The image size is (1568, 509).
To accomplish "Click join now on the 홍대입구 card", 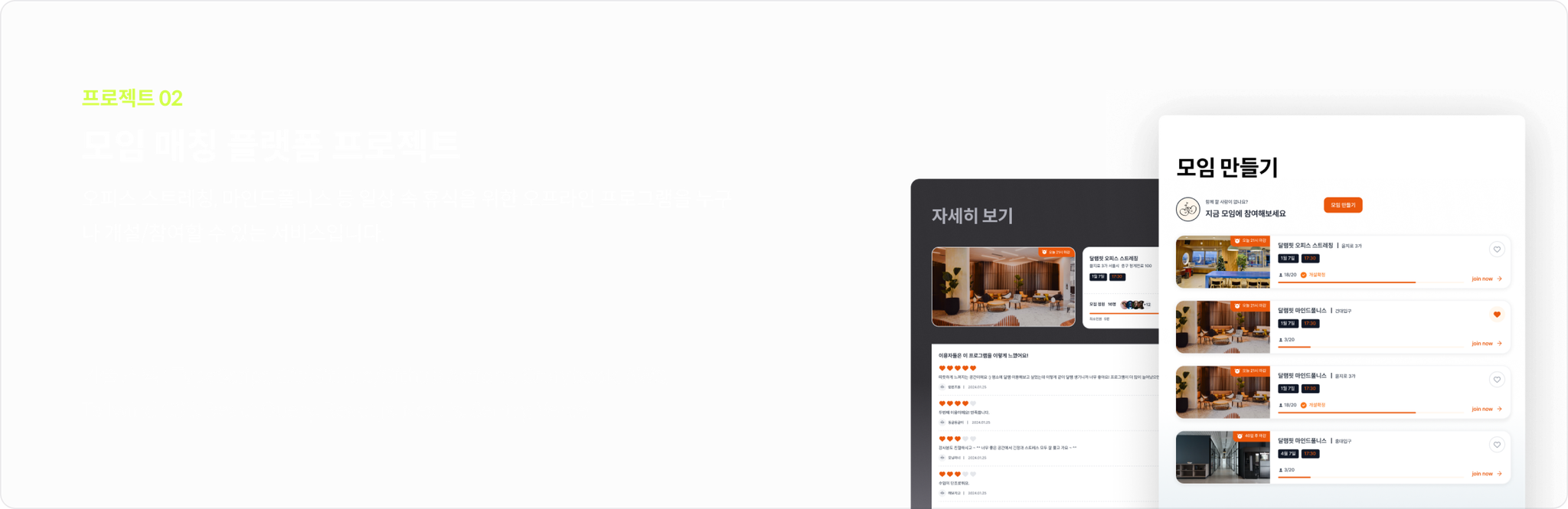I will [x=1487, y=474].
